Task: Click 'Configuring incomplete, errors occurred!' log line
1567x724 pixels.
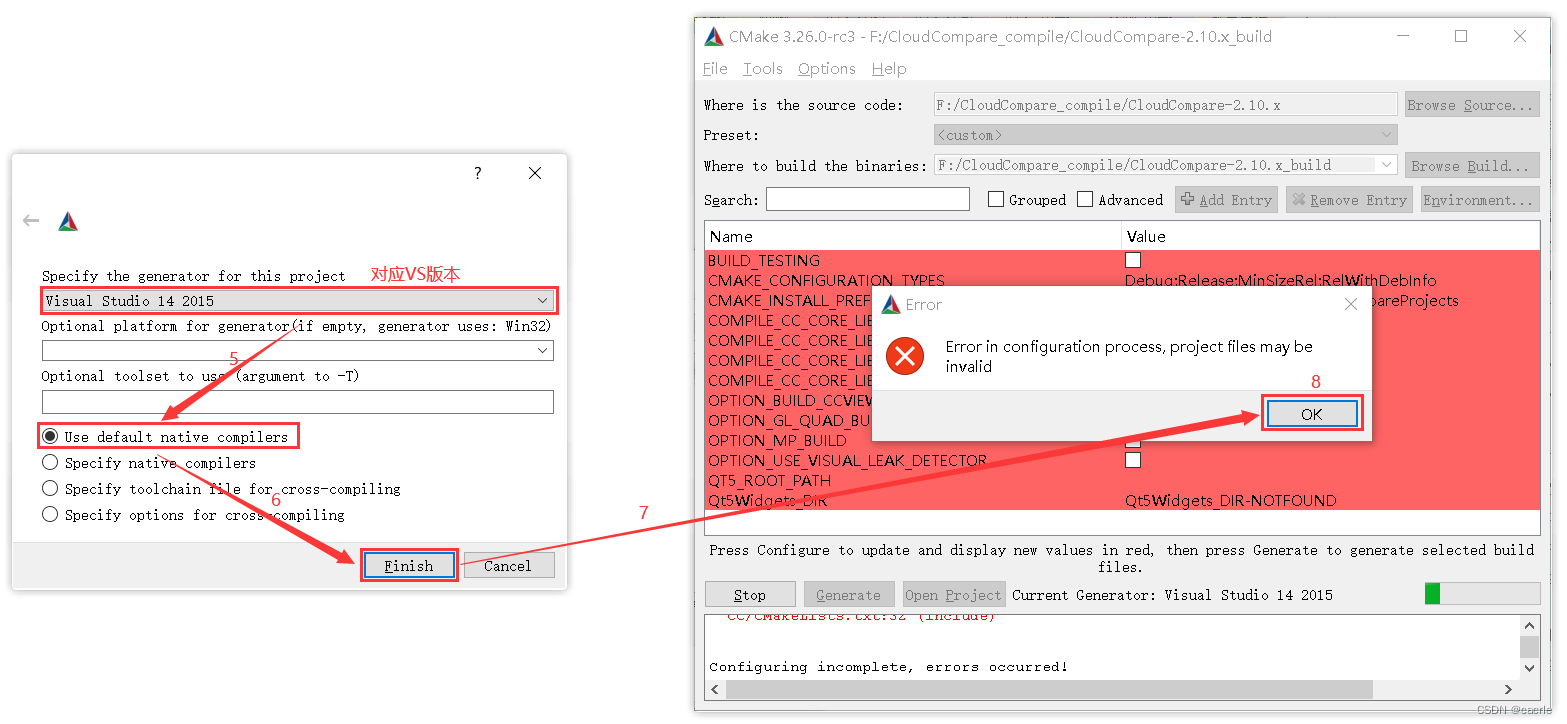Action: [889, 666]
